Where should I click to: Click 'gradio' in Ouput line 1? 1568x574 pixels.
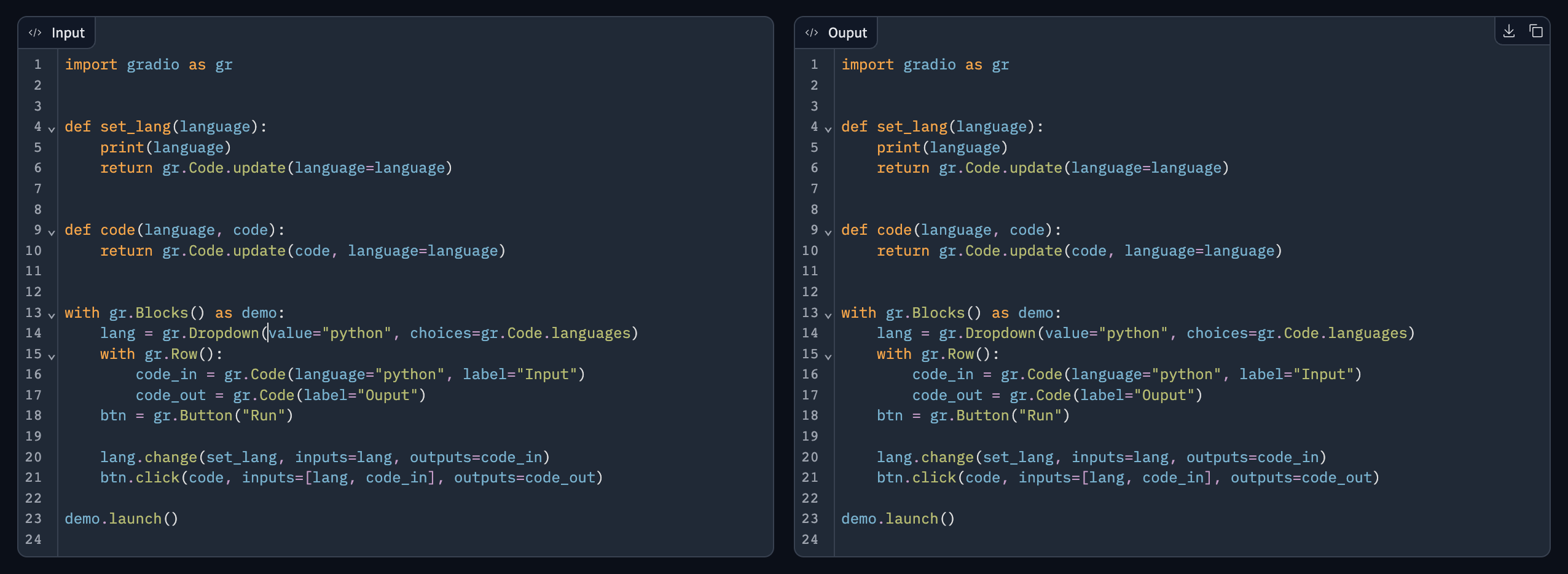[930, 65]
